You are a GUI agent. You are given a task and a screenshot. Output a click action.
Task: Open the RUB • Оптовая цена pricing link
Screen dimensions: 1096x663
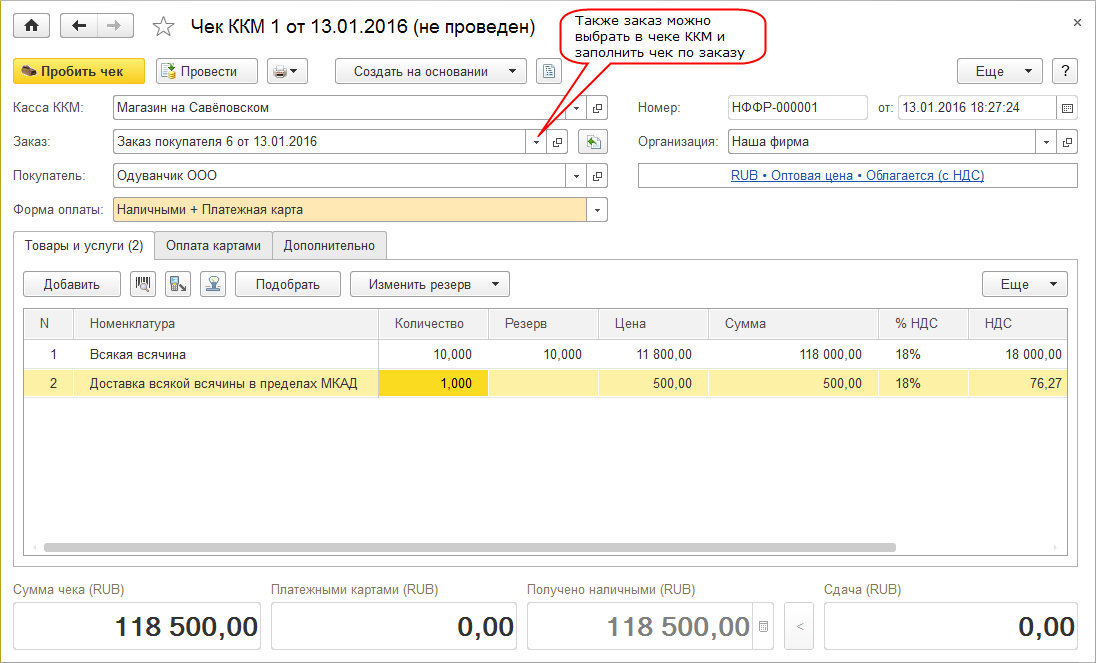[x=857, y=175]
